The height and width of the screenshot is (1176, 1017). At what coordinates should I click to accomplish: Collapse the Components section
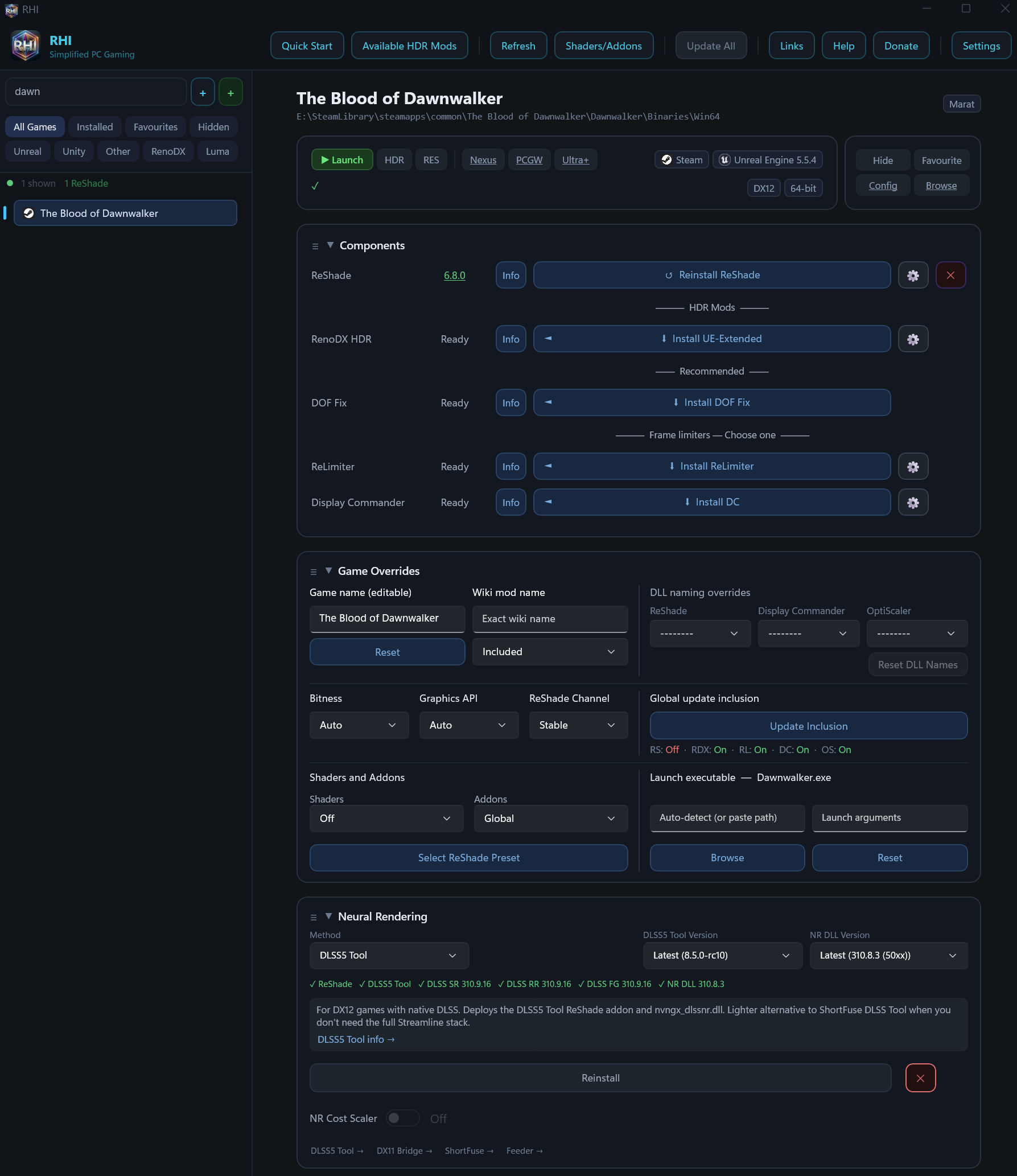pos(330,245)
